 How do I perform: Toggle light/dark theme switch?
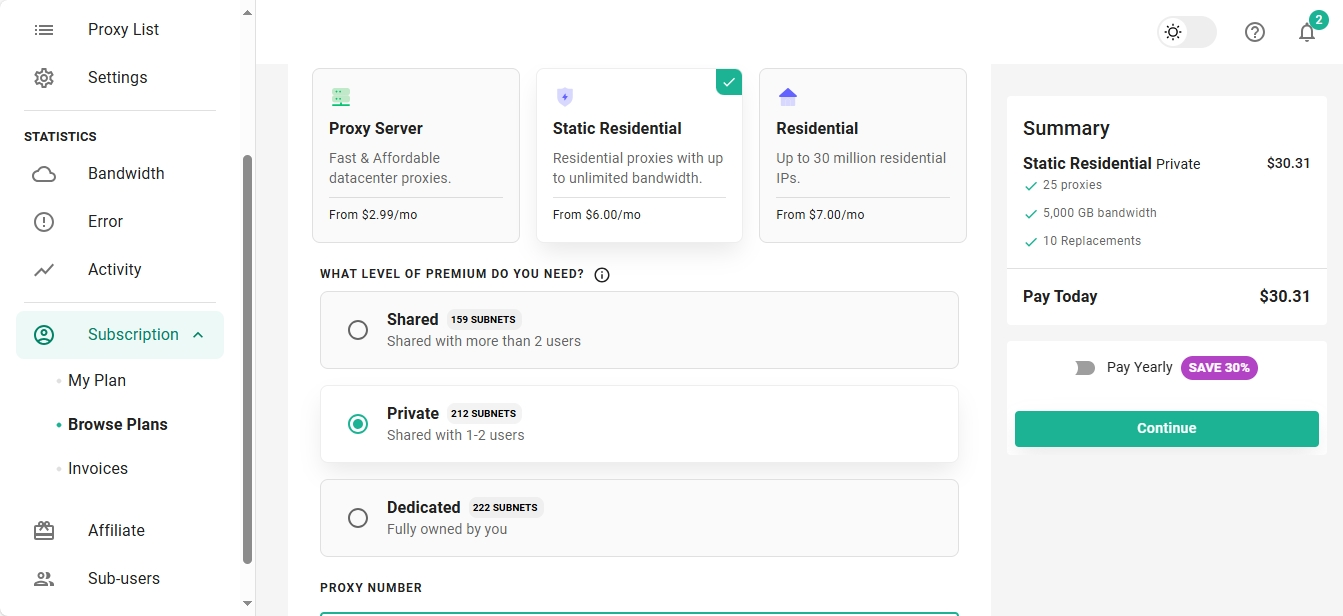click(1187, 32)
